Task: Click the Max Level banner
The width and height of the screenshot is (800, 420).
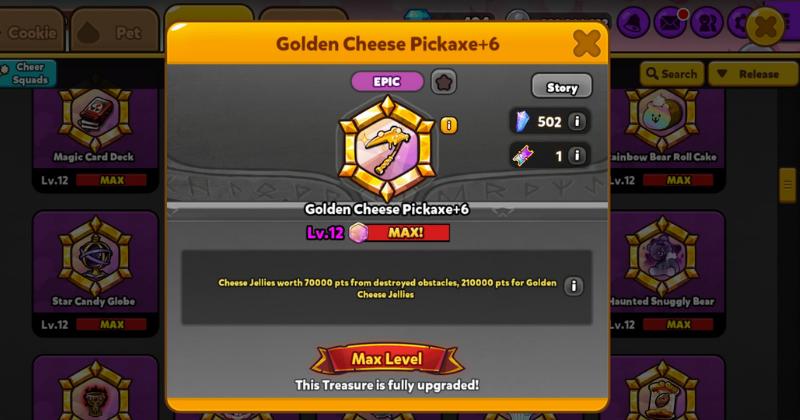Action: (387, 359)
